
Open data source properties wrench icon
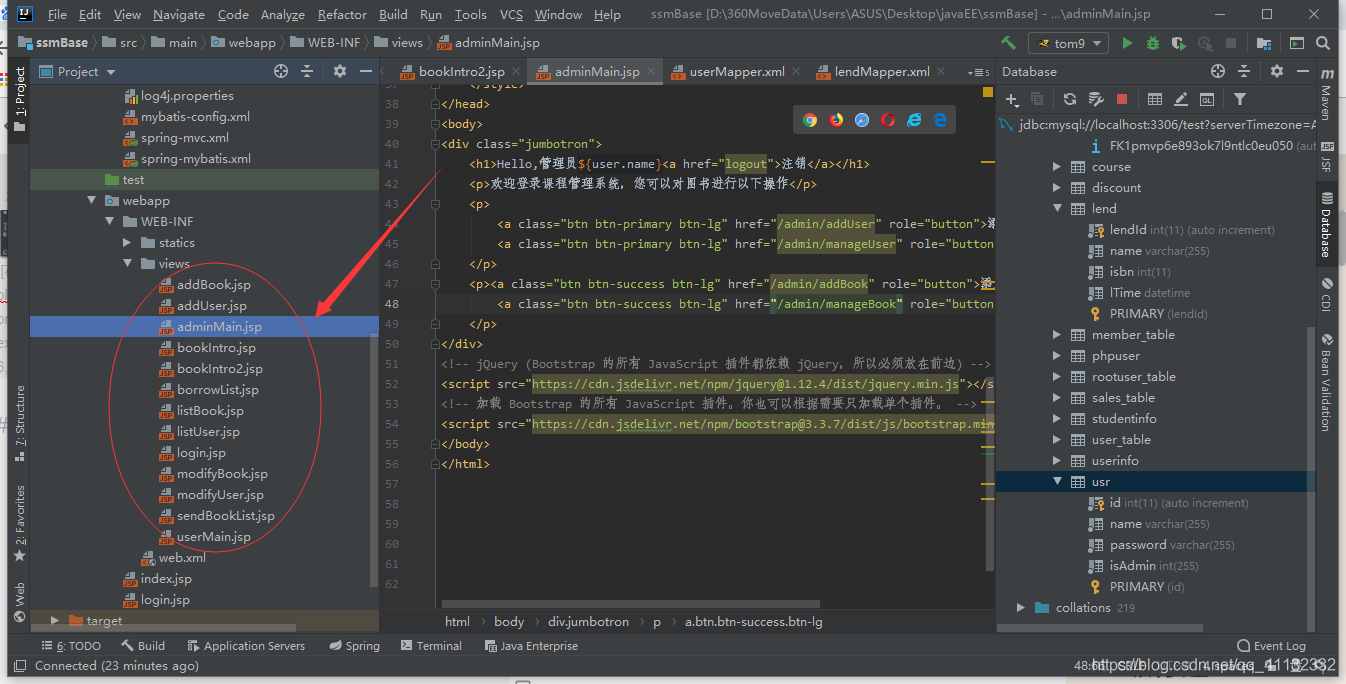point(1096,99)
